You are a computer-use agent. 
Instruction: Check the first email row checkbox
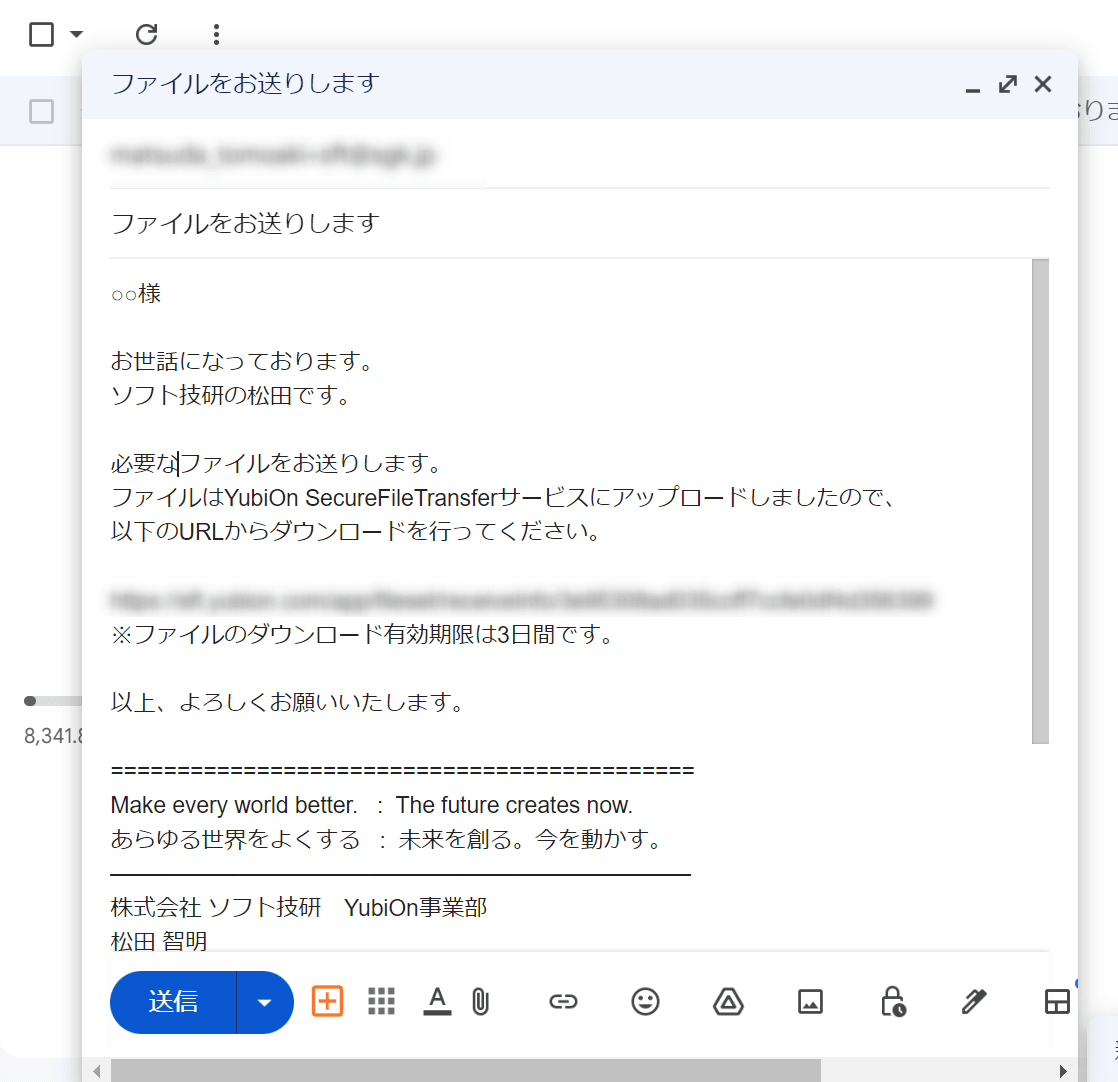tap(41, 111)
